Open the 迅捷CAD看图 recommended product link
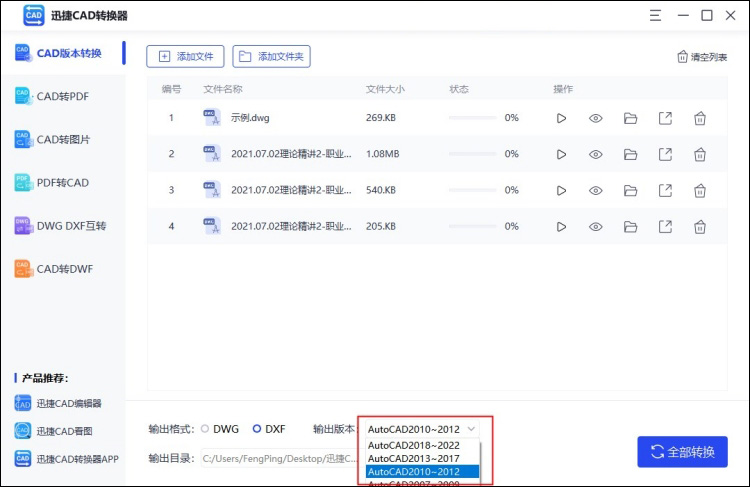Screen dimensions: 750x487 53,431
